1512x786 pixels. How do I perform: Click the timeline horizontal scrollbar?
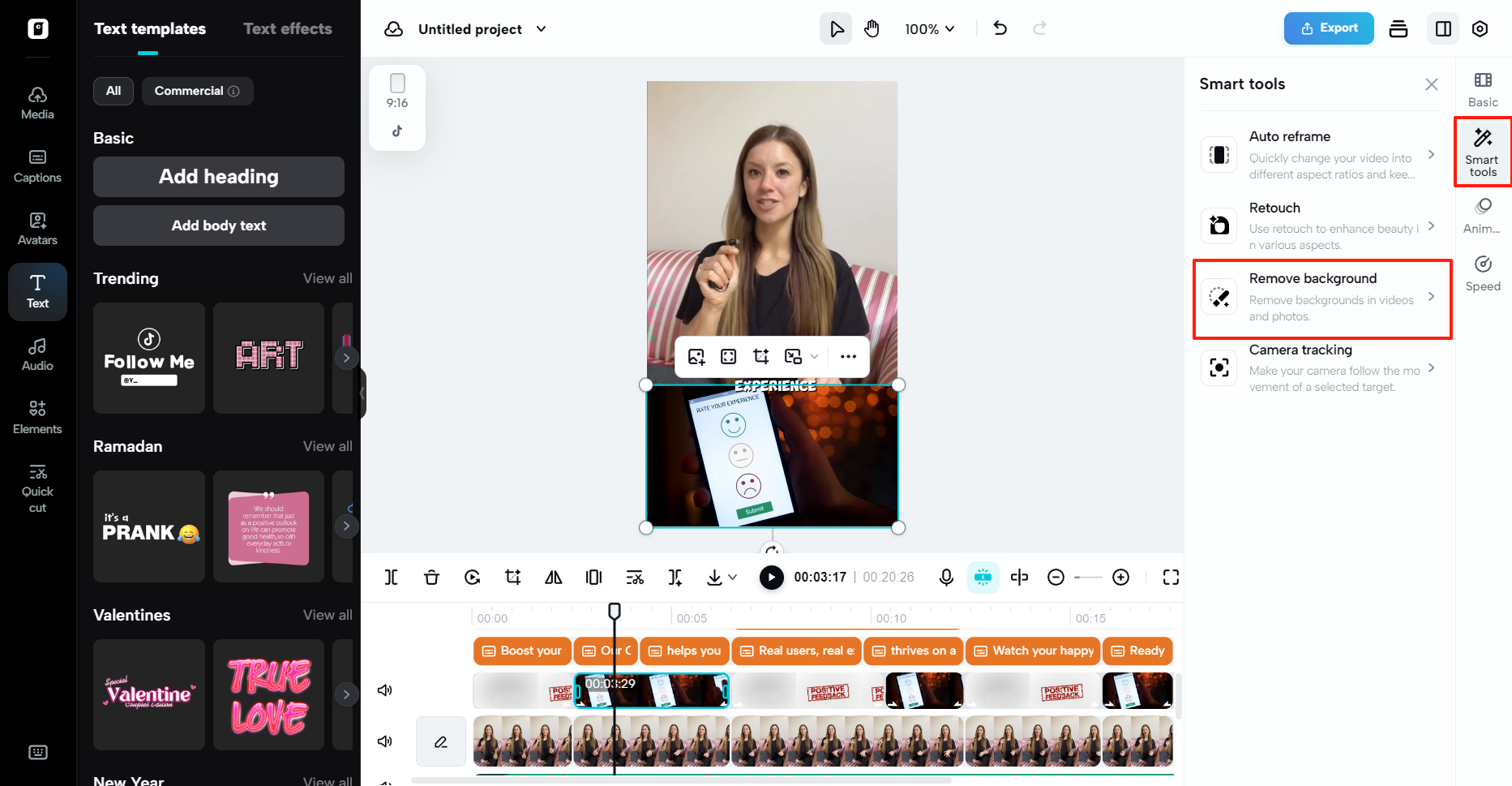pos(681,780)
